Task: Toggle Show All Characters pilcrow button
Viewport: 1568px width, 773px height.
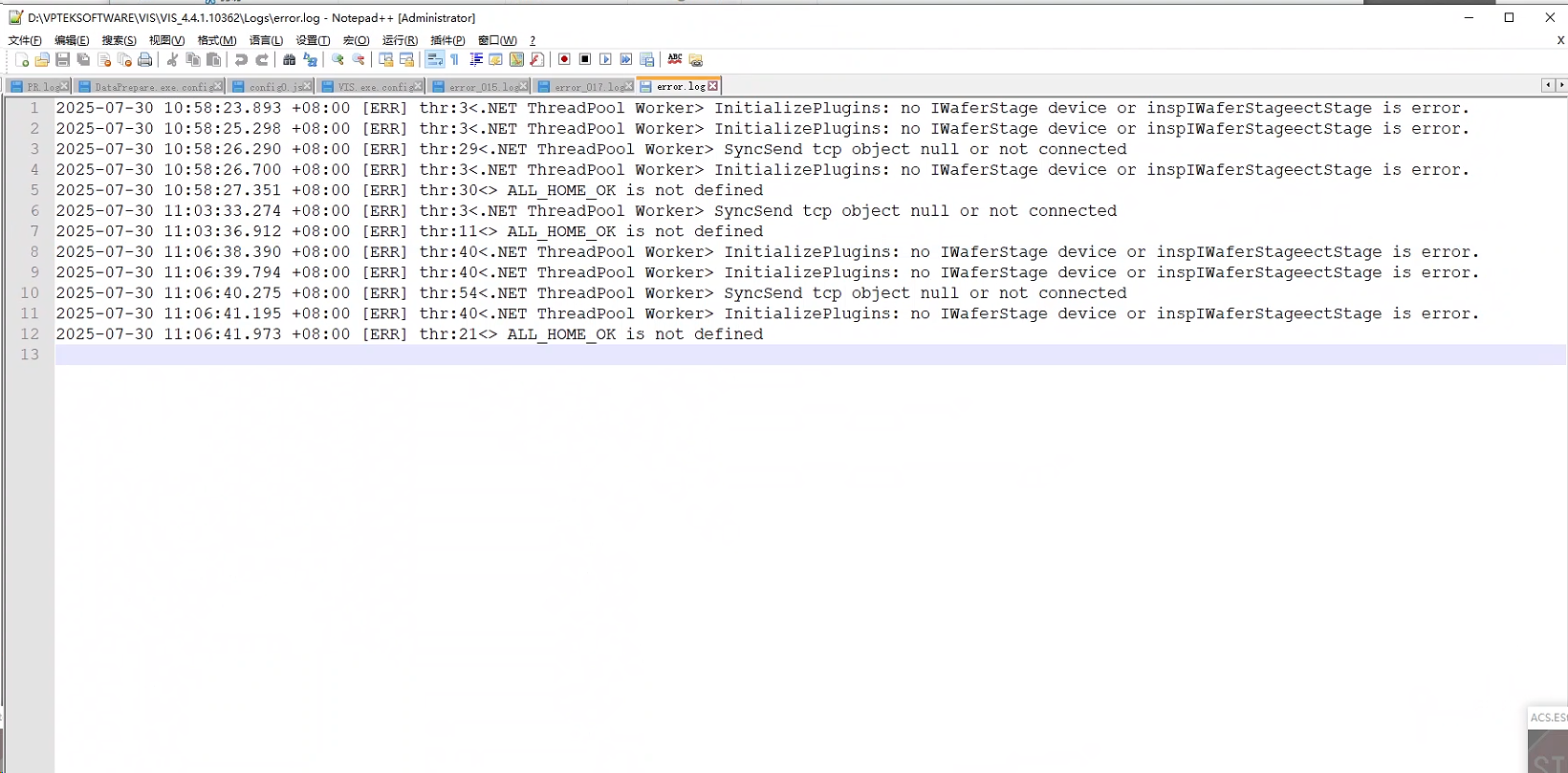Action: 455,59
